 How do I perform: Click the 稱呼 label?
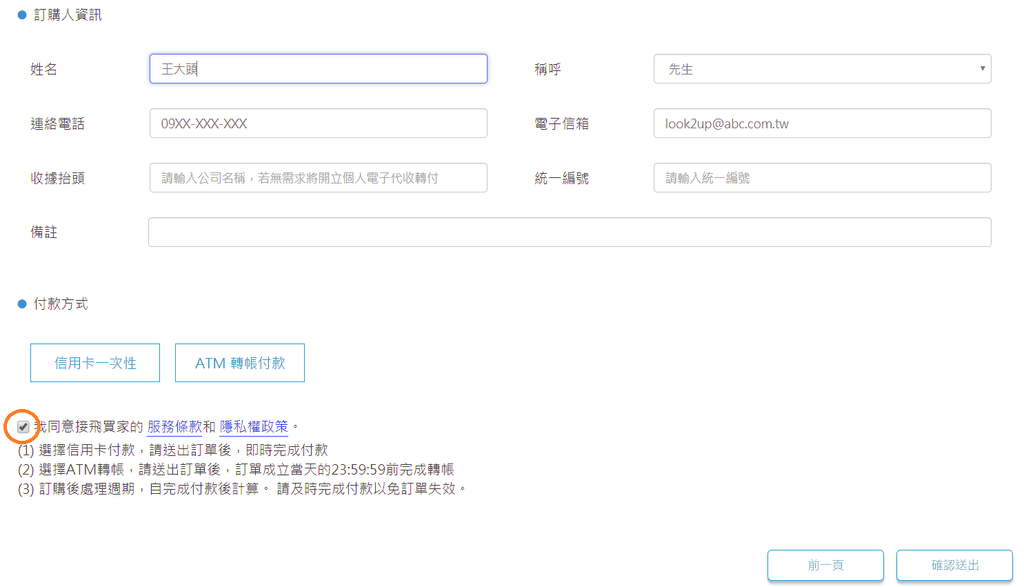(x=548, y=69)
